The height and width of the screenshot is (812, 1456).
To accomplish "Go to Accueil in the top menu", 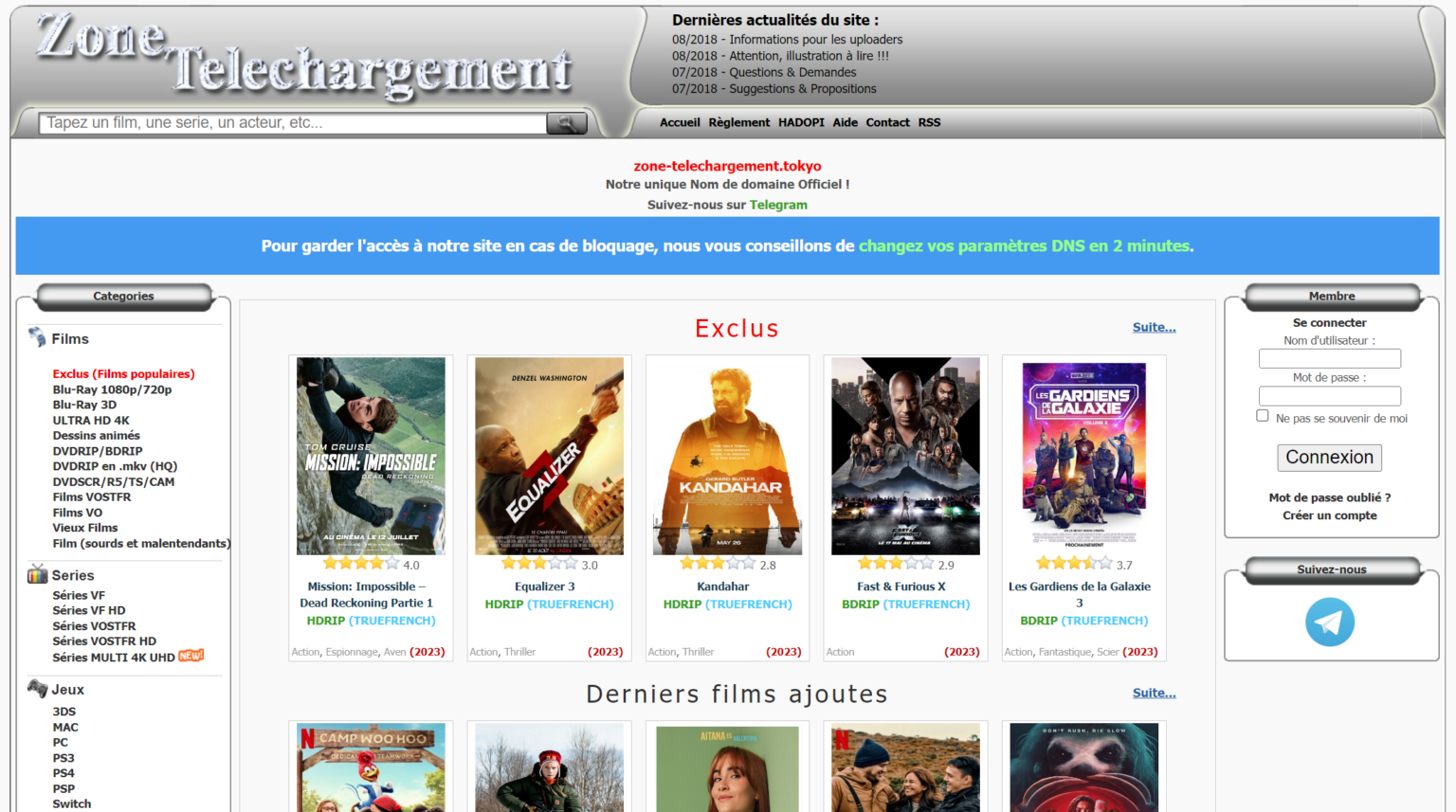I will [x=680, y=122].
